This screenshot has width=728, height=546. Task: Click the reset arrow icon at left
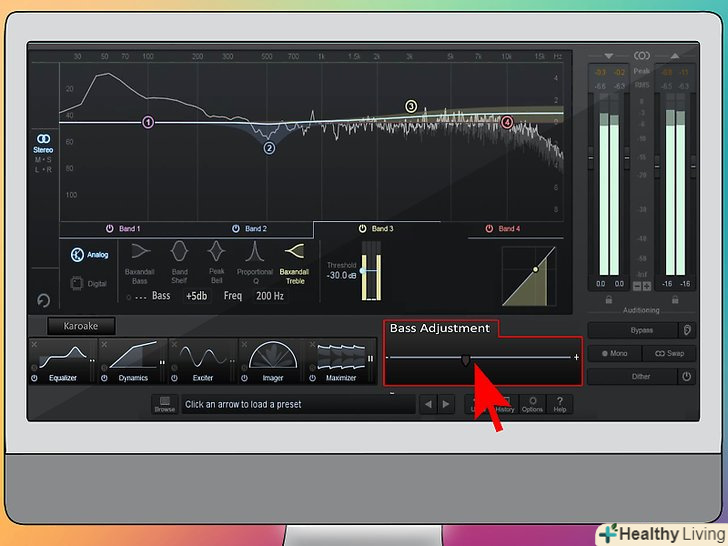[43, 301]
